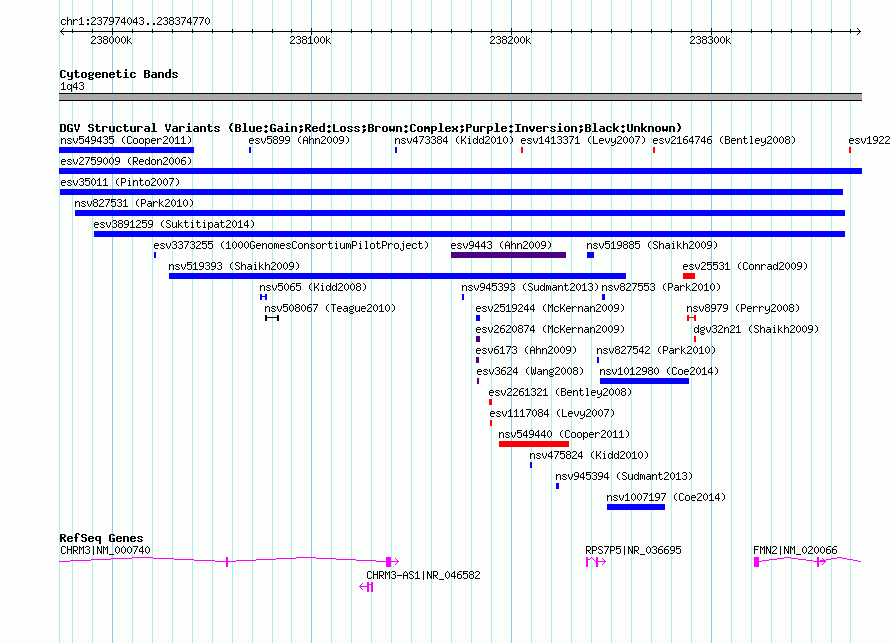Click the RefSeq Genes track title
The height and width of the screenshot is (643, 890).
[101, 538]
